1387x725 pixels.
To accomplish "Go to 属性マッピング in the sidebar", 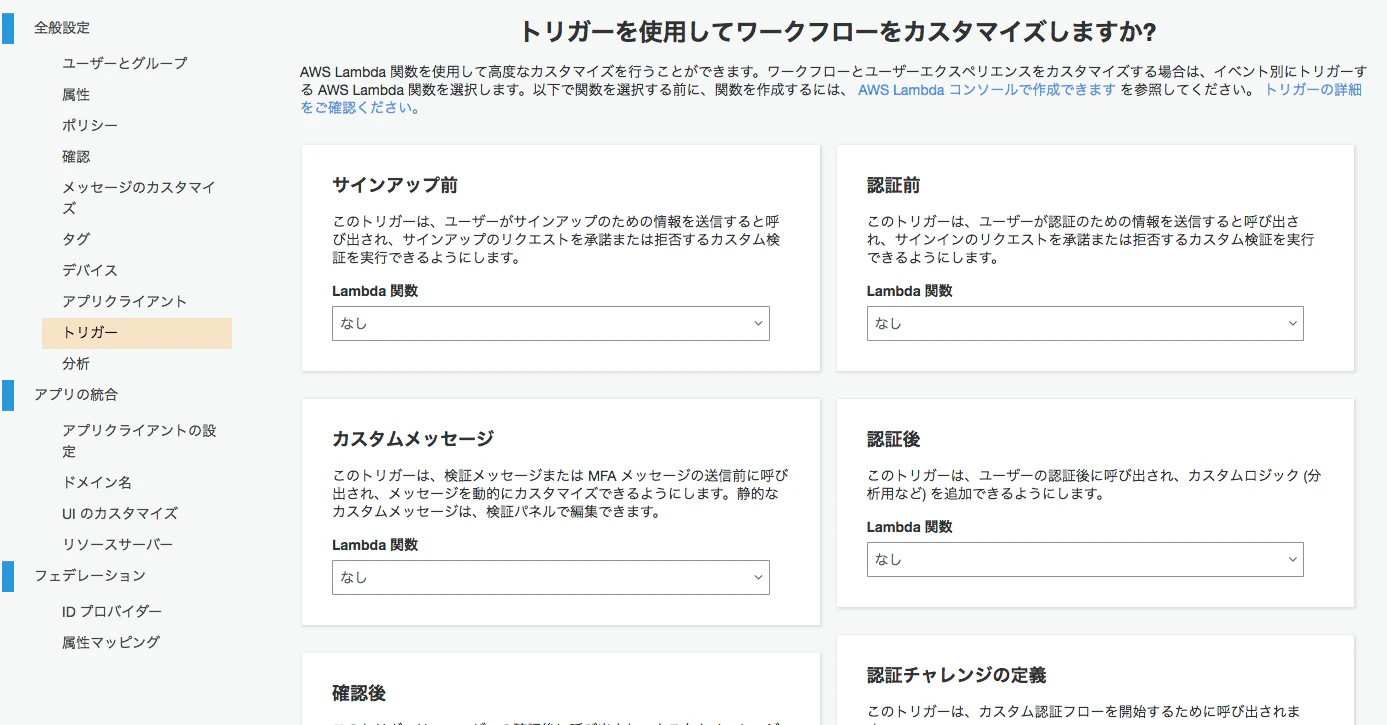I will [111, 642].
